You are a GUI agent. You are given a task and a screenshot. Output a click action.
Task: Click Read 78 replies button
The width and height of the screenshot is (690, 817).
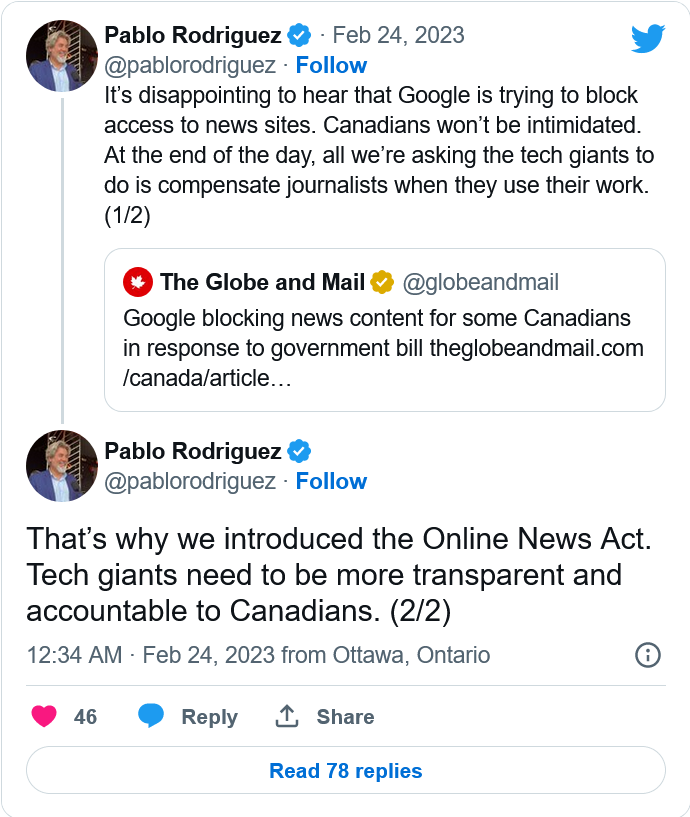tap(346, 771)
